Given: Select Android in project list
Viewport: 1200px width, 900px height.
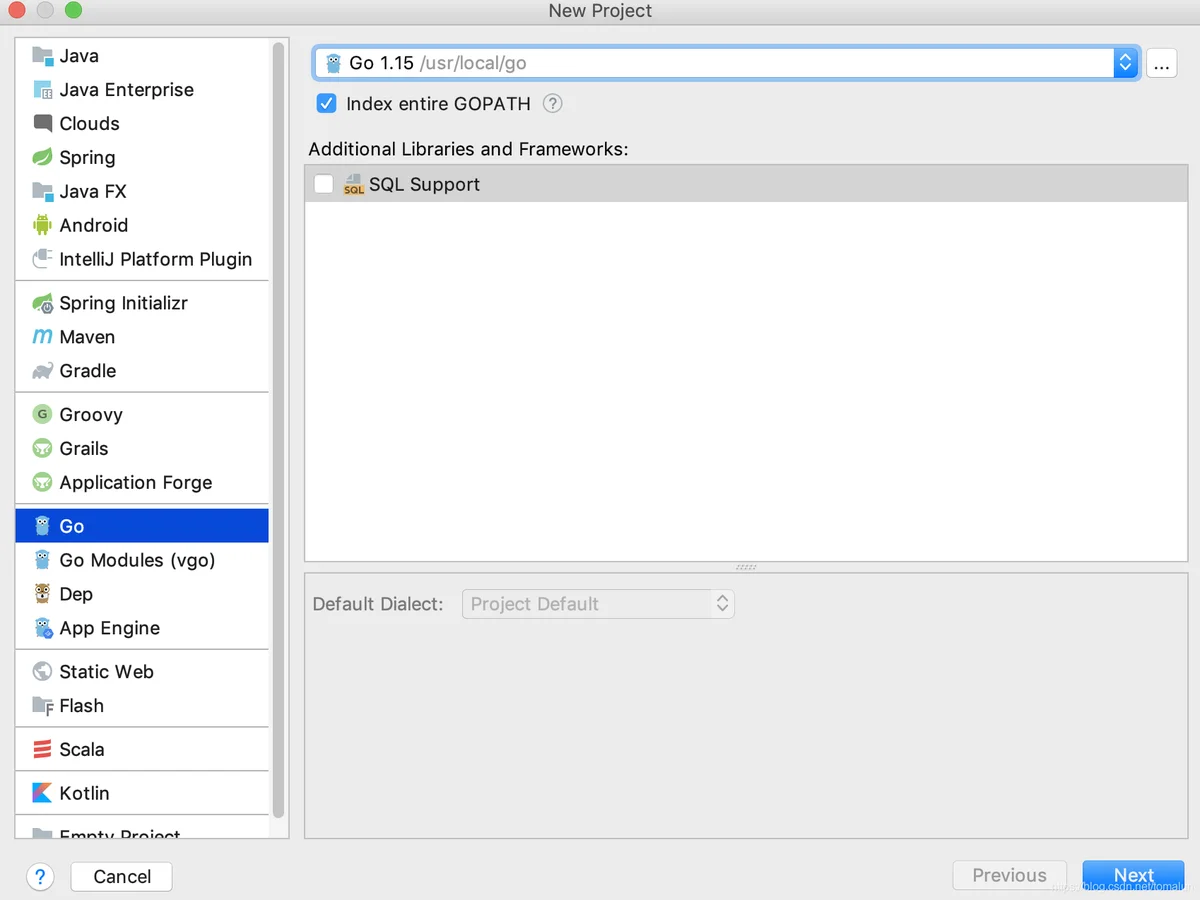Looking at the screenshot, I should [x=142, y=225].
